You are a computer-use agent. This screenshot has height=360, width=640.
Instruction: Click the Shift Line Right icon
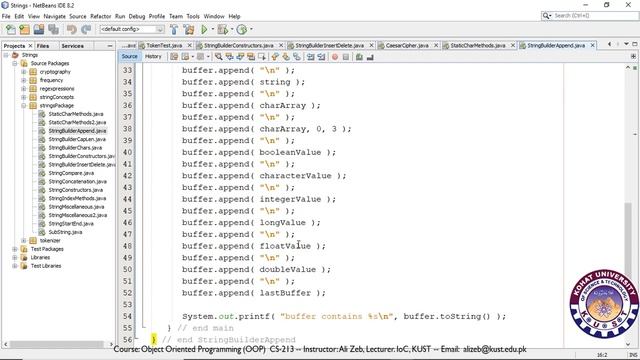click(x=321, y=57)
